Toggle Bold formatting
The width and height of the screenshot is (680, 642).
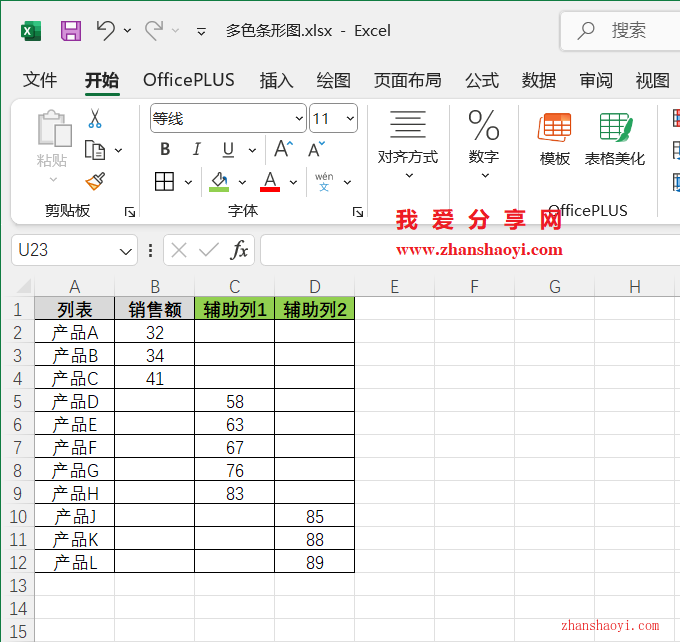(x=165, y=150)
